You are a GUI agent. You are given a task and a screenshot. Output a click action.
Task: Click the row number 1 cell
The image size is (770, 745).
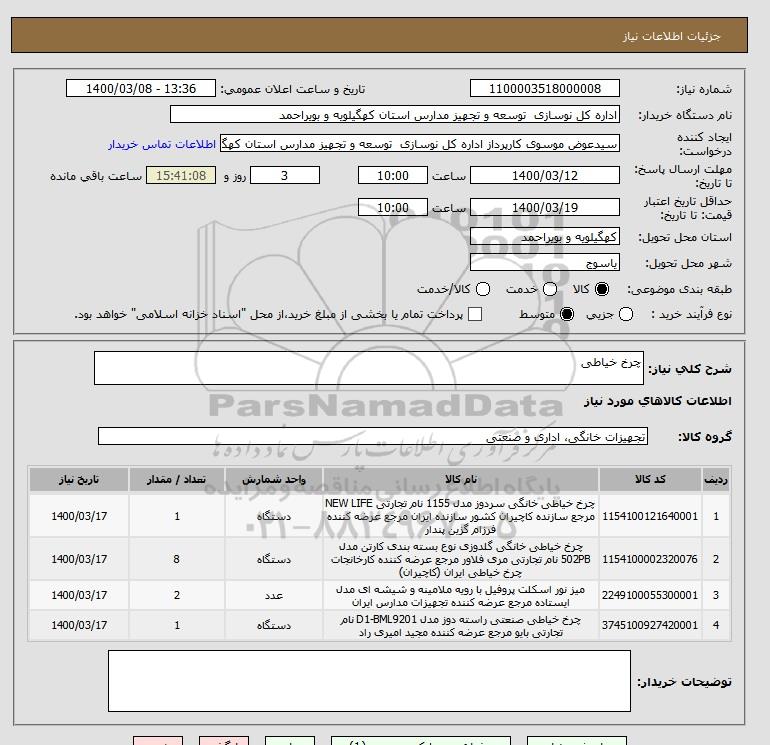716,516
